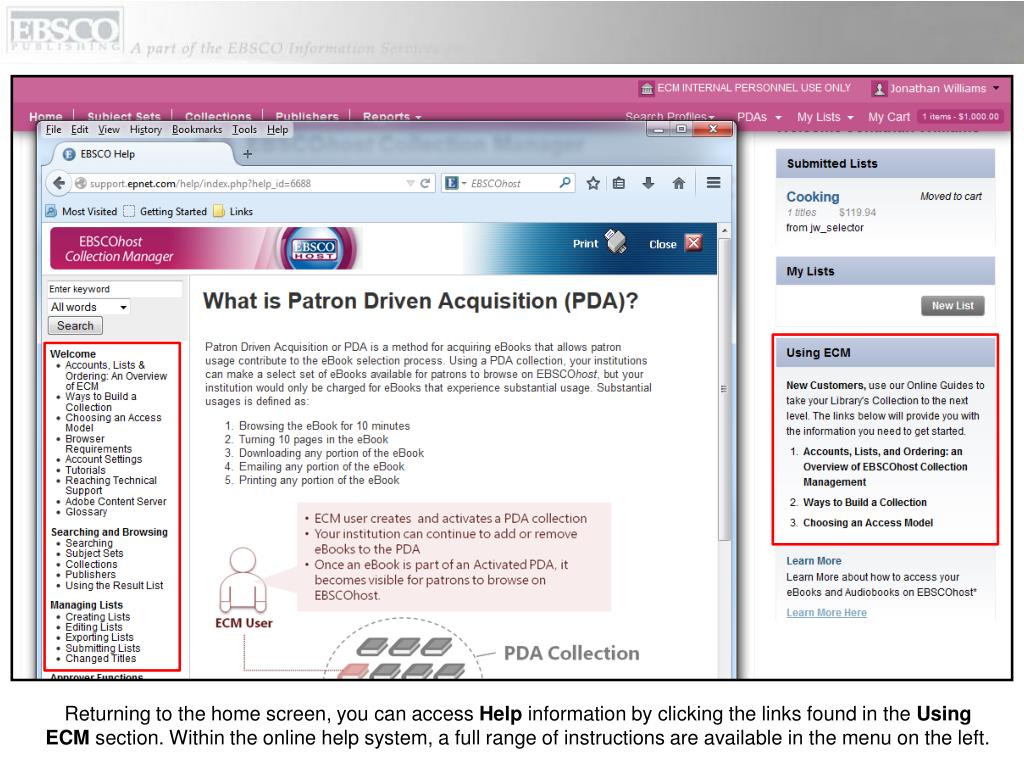Screen dimensions: 1024x768
Task: Open Changed Titles help topic
Action: point(101,659)
